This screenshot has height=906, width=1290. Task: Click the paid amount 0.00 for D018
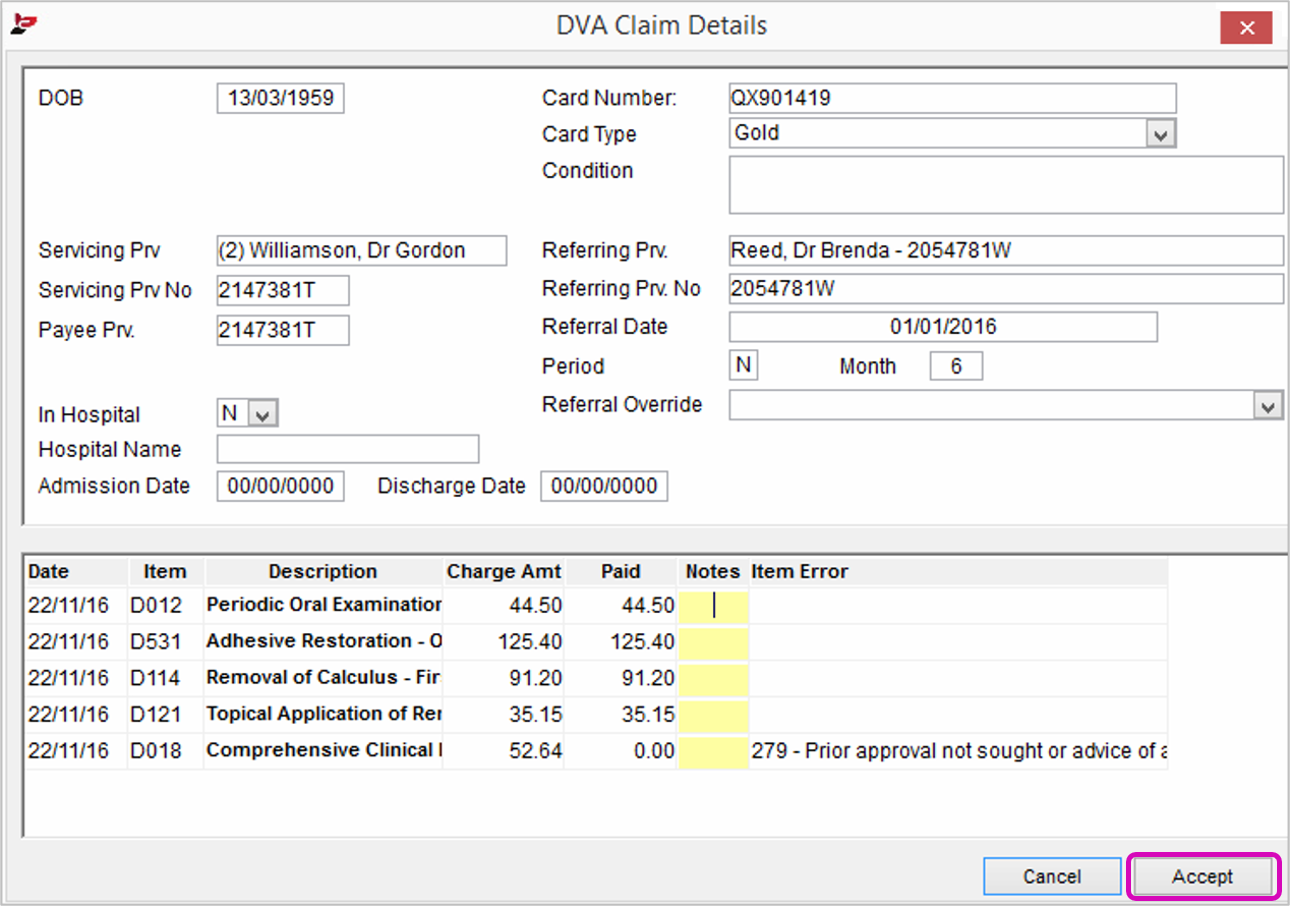(x=655, y=750)
